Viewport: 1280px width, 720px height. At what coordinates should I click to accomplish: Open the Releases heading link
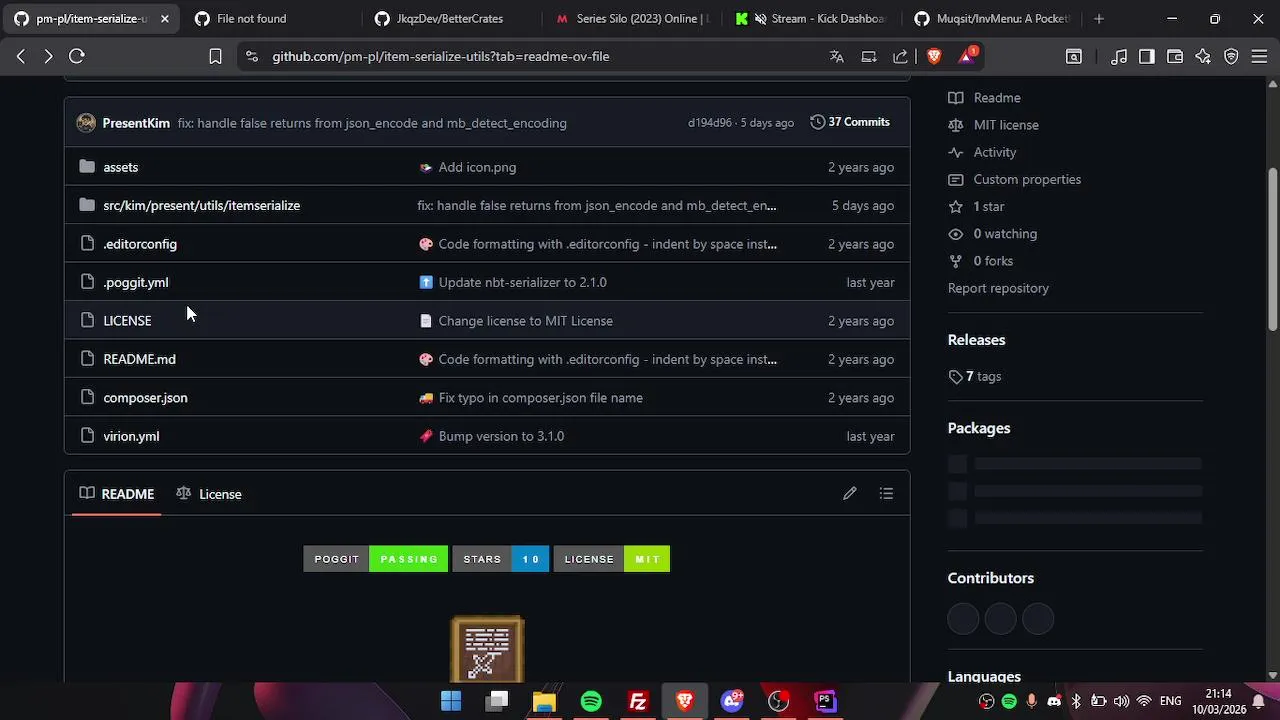pos(976,340)
